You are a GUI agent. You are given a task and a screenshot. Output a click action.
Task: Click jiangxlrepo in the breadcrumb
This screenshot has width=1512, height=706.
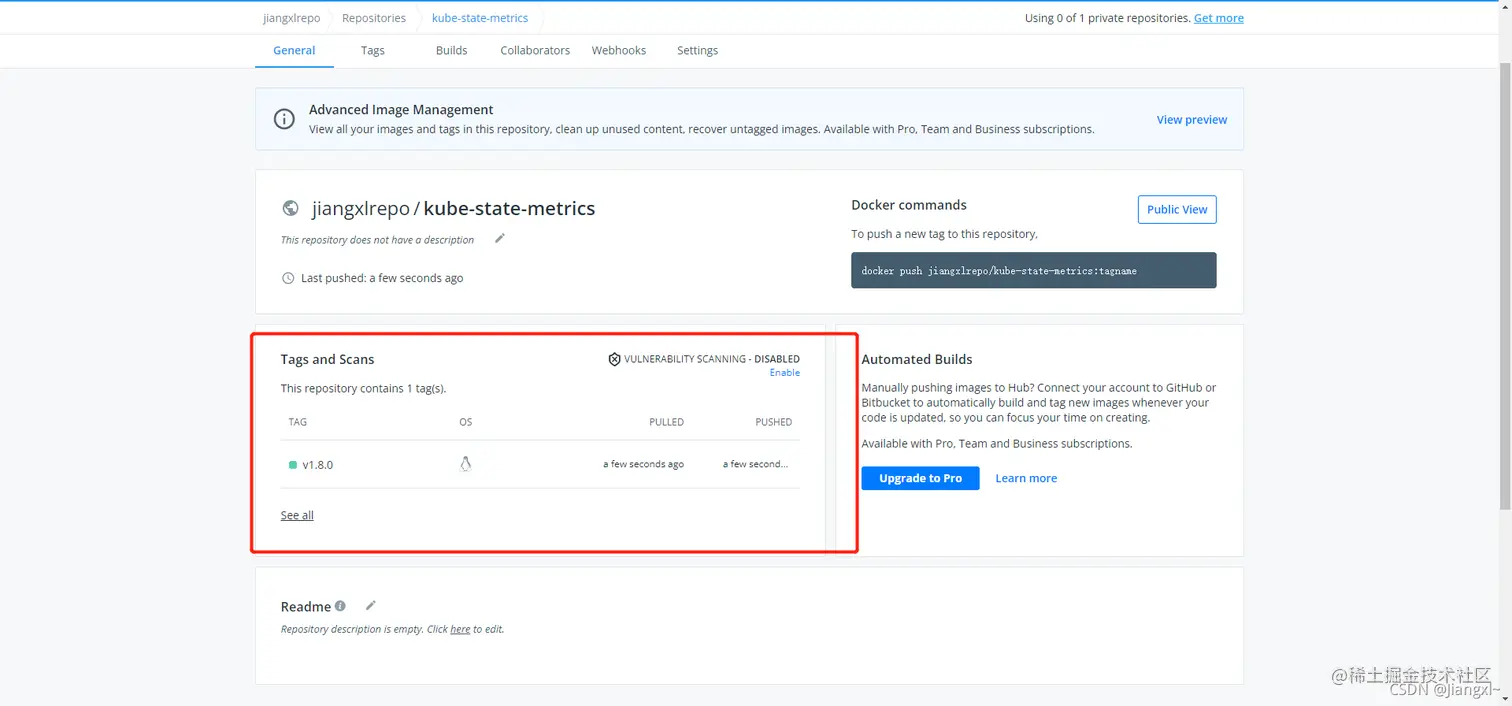[292, 18]
